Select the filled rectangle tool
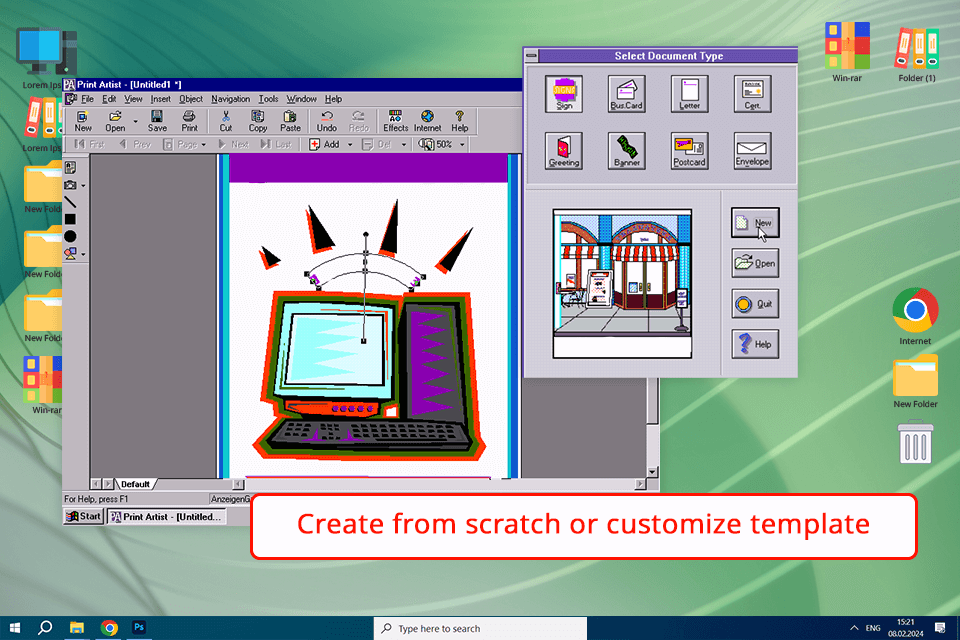Viewport: 960px width, 640px height. [70, 219]
